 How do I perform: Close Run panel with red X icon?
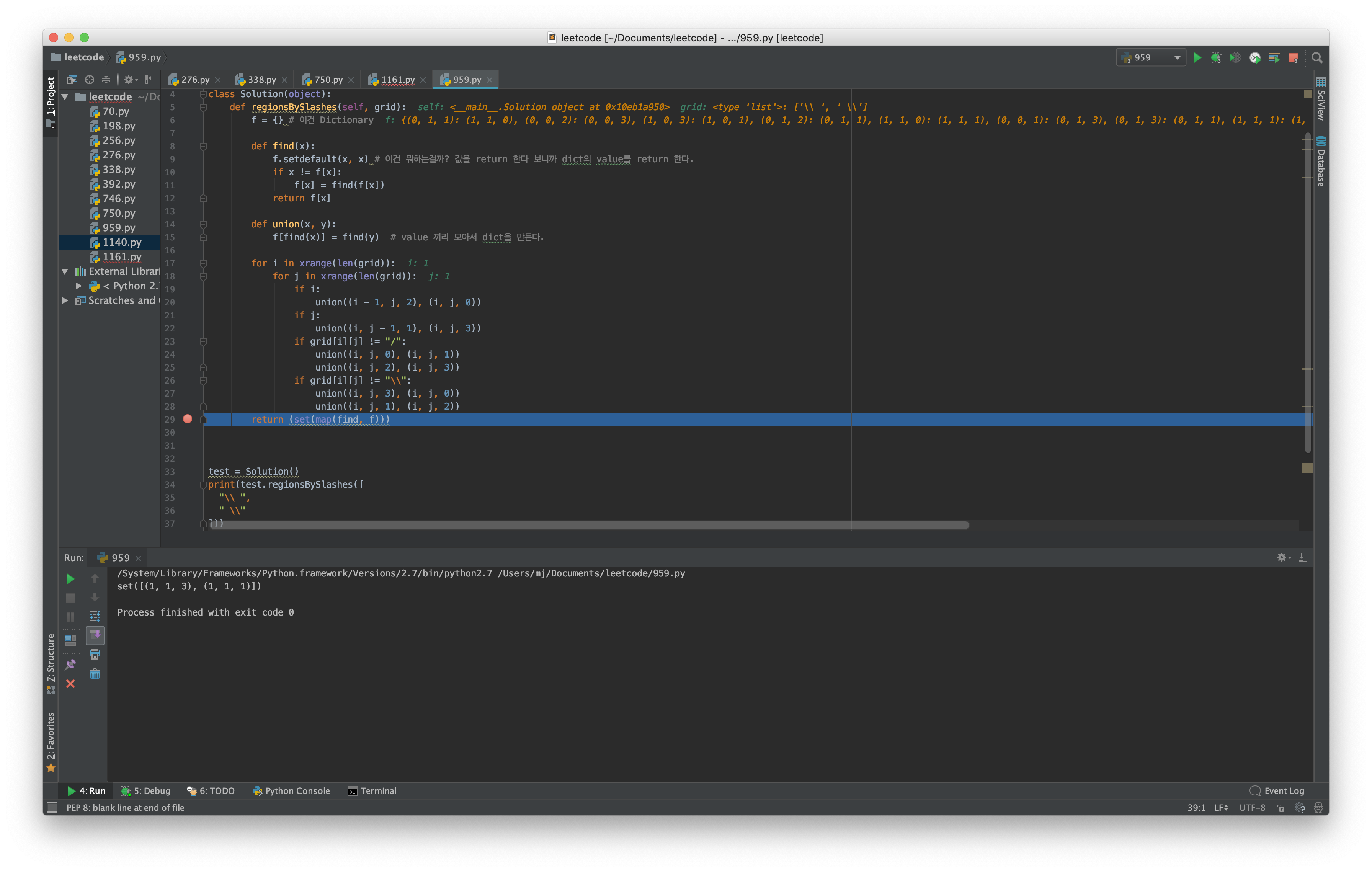(70, 683)
